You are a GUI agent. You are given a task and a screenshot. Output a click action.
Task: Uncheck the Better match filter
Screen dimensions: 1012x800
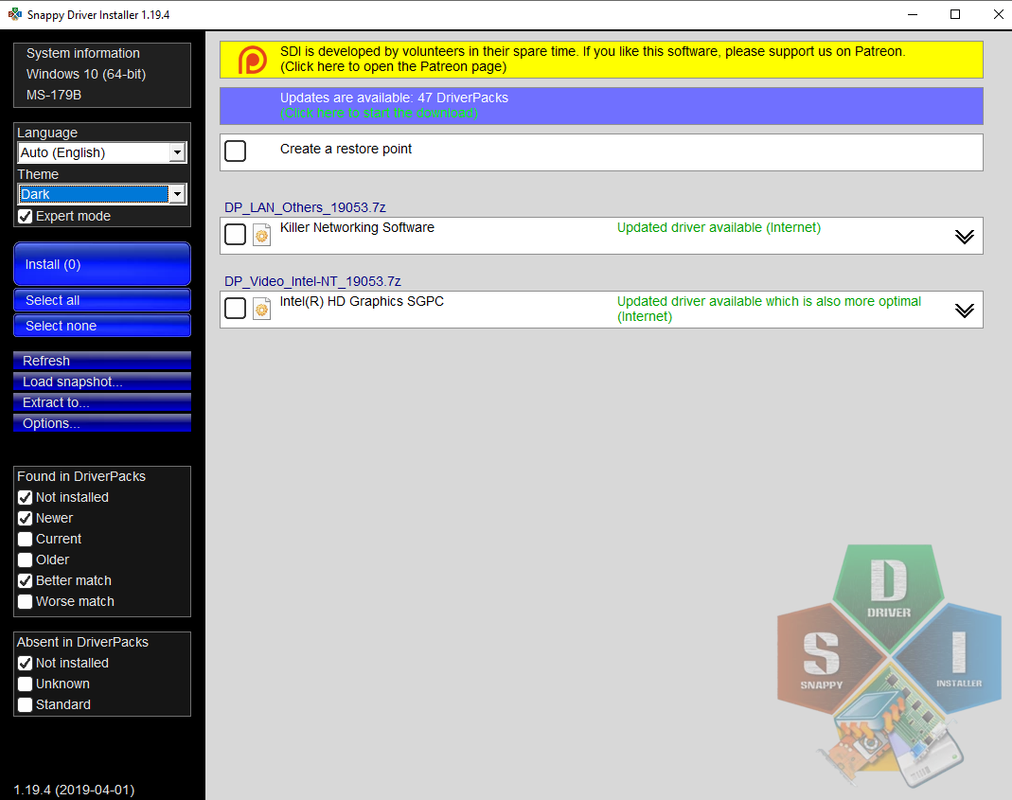click(x=25, y=581)
